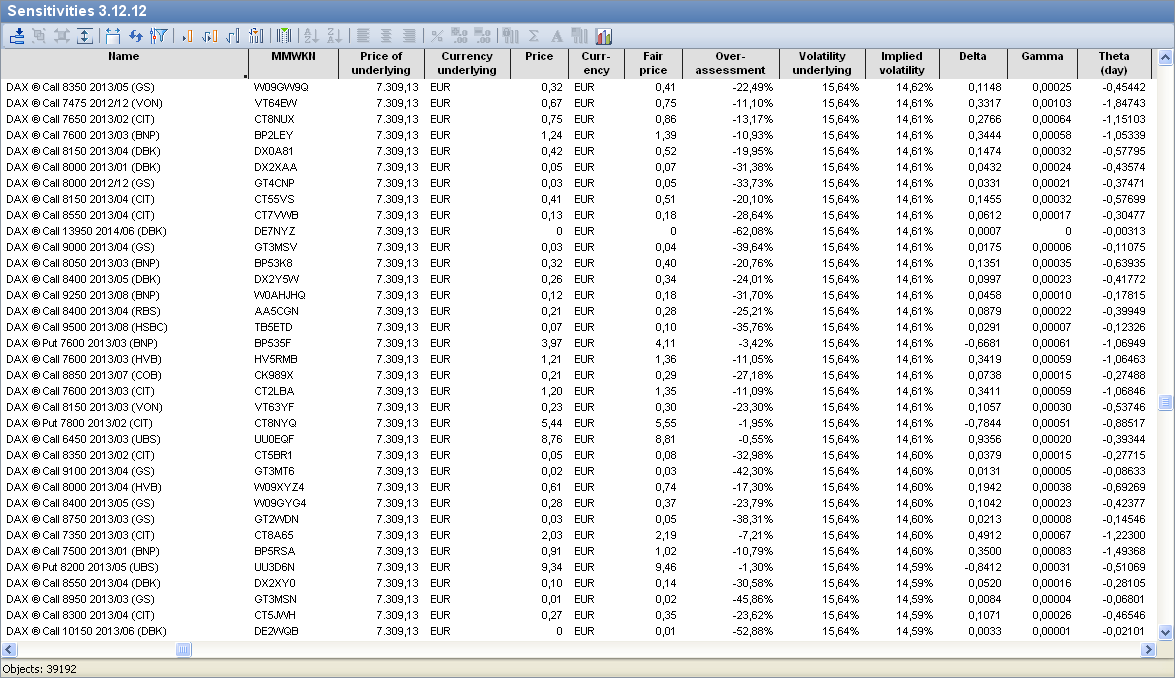The image size is (1175, 678).
Task: Open the bar chart icon in toolbar
Action: [x=604, y=36]
